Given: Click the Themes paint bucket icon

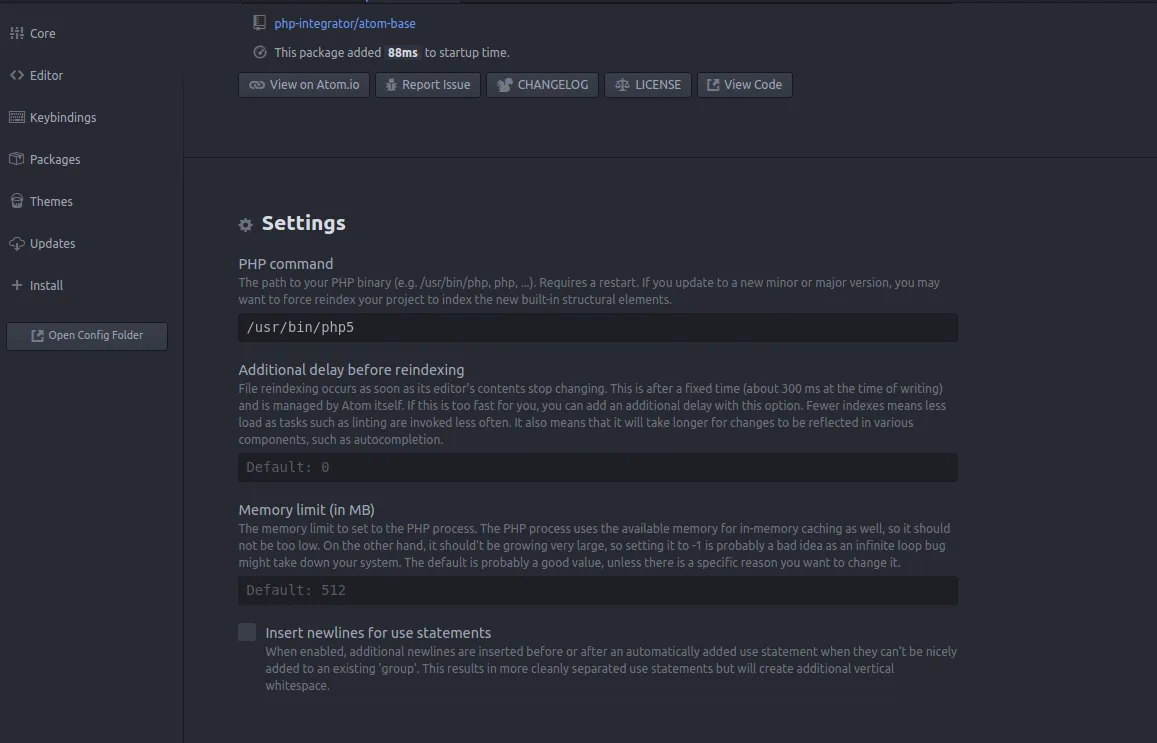Looking at the screenshot, I should (x=16, y=201).
